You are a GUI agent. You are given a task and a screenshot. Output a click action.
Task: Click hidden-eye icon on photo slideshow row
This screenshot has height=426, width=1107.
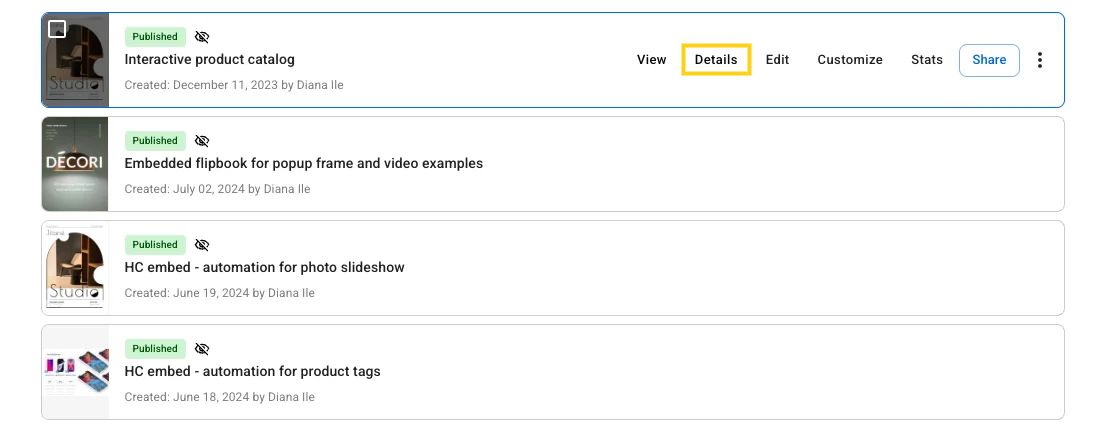click(202, 245)
